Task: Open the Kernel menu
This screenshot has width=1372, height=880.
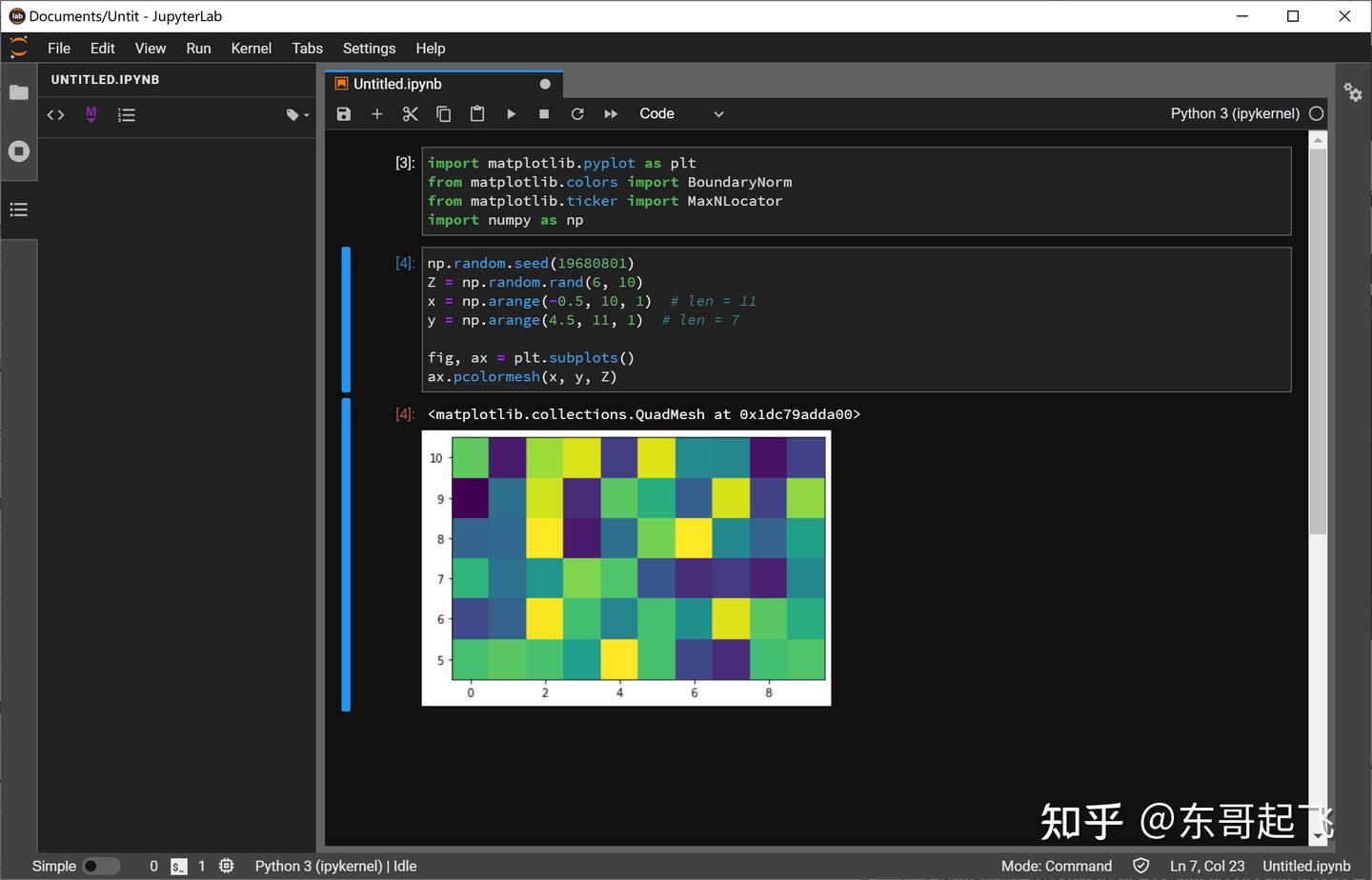Action: coord(251,48)
